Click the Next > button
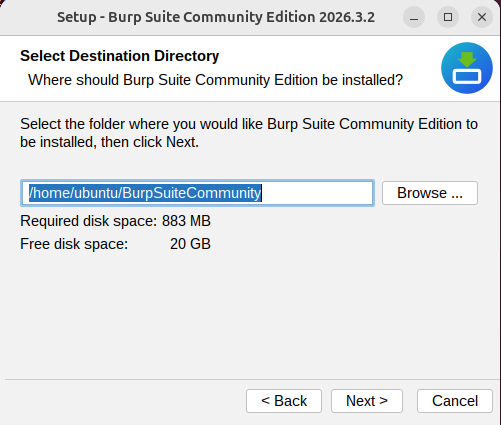The height and width of the screenshot is (425, 501). coord(367,401)
